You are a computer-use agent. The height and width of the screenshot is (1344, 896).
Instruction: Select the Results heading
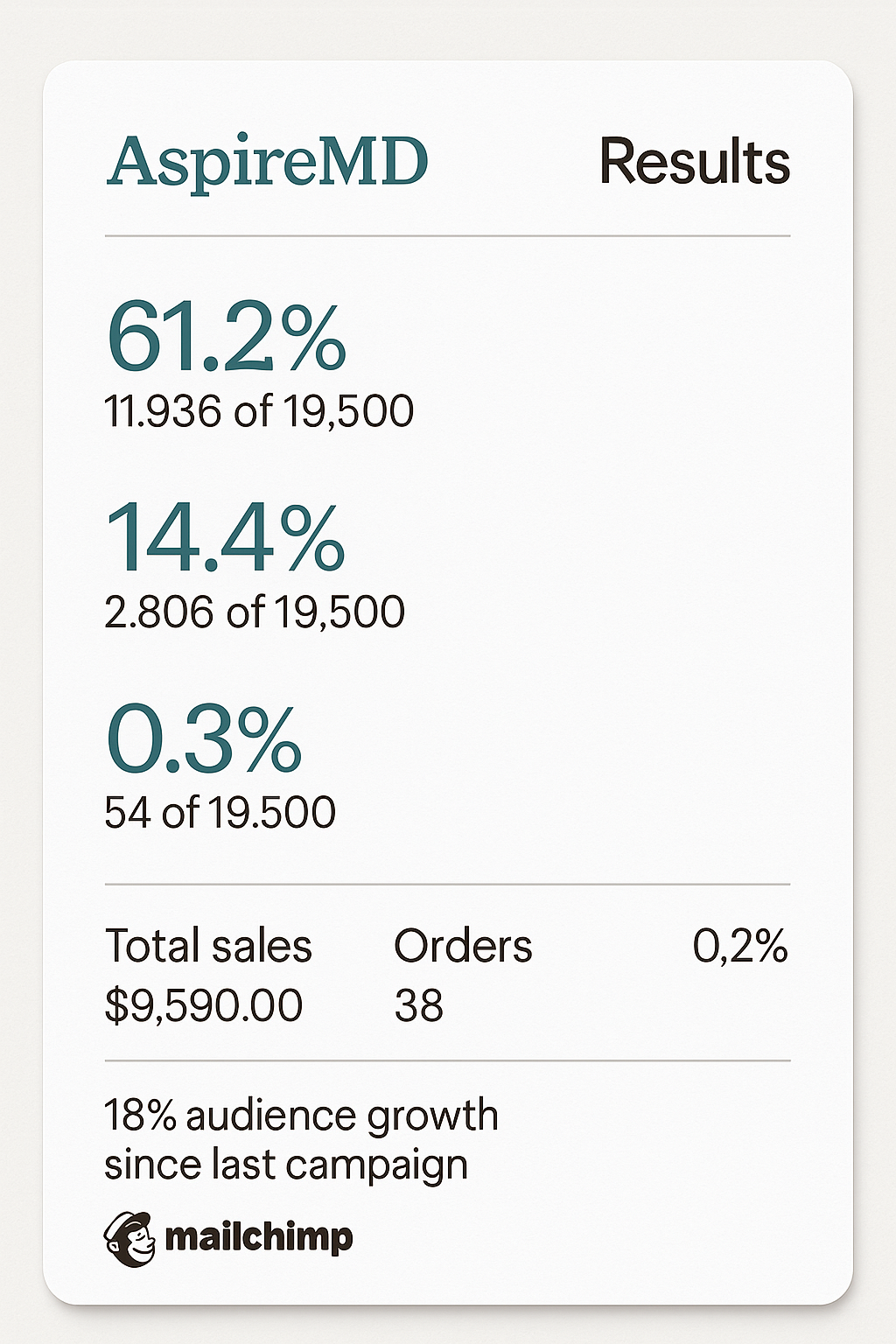[x=694, y=162]
